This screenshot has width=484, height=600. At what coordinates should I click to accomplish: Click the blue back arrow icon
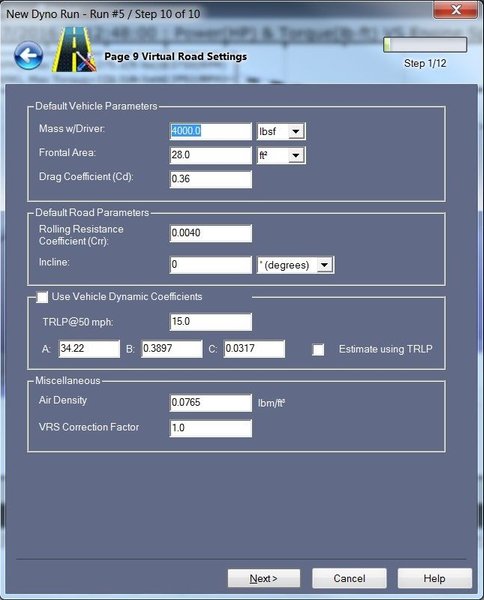point(28,56)
